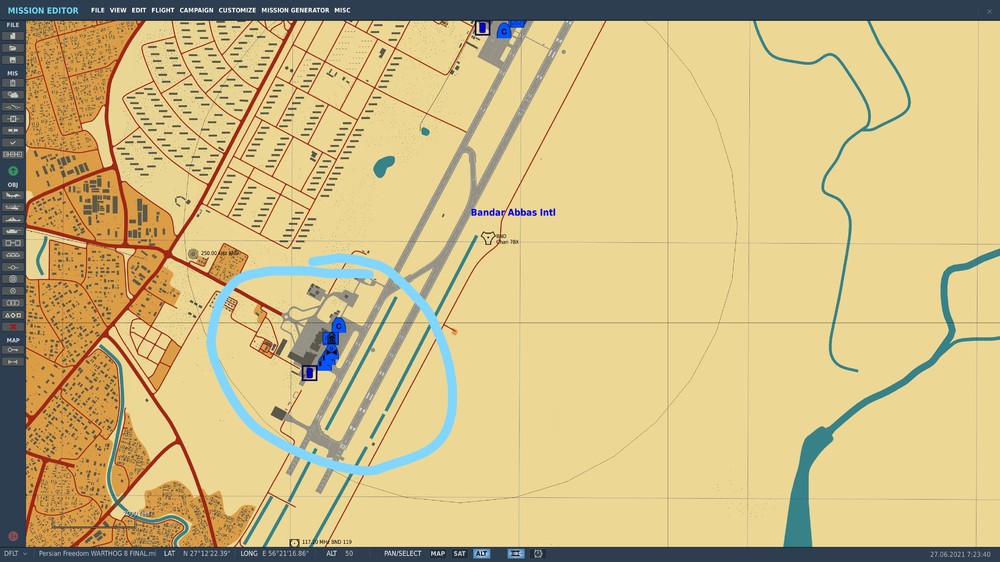Select the boxed blue unit near top runway
1000x562 pixels.
click(x=483, y=27)
